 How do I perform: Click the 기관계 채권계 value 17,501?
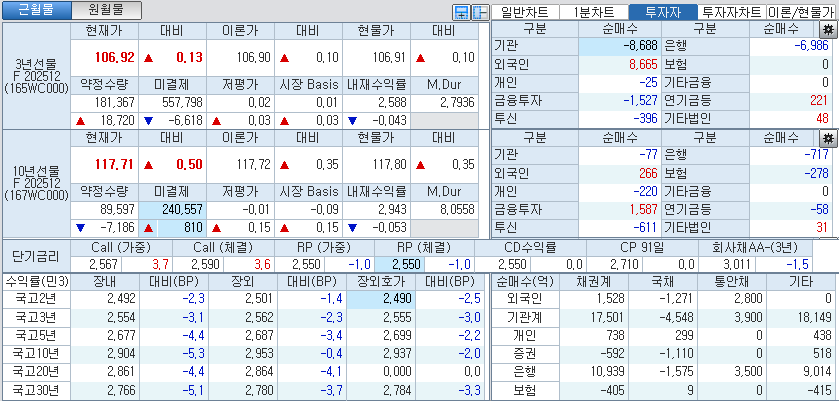[608, 317]
